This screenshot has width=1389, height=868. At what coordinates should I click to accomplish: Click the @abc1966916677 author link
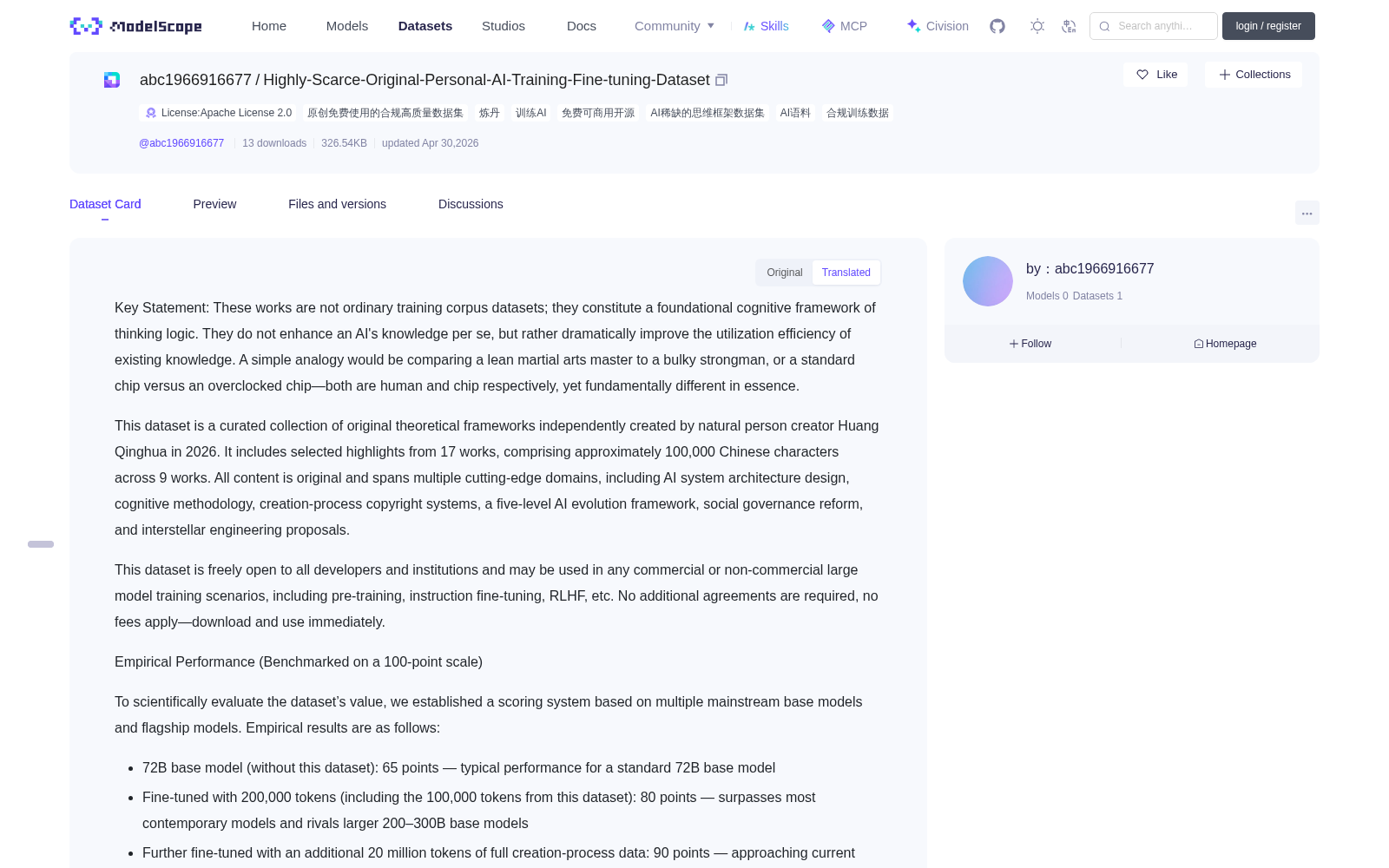coord(181,143)
